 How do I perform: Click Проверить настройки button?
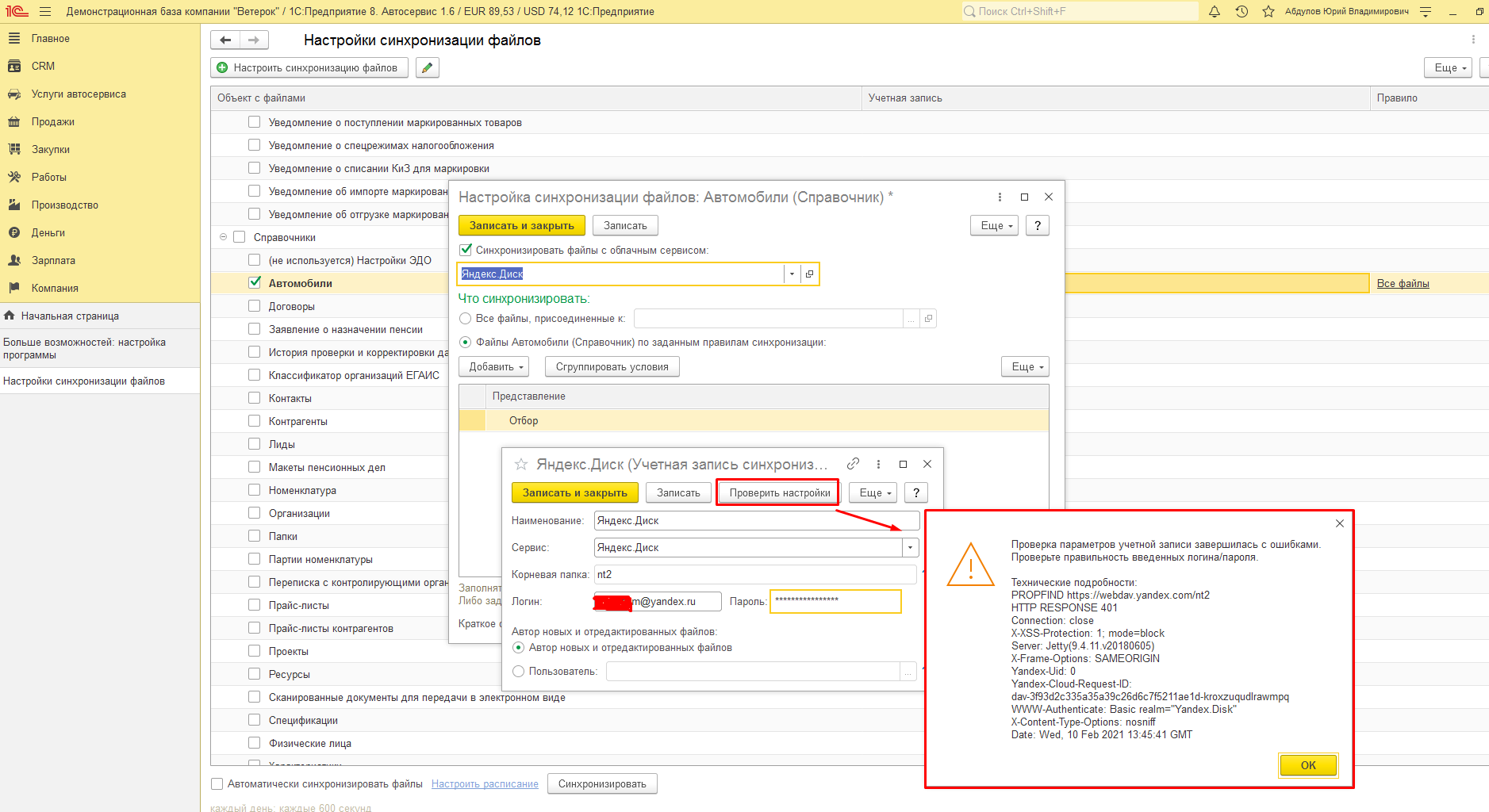tap(780, 492)
